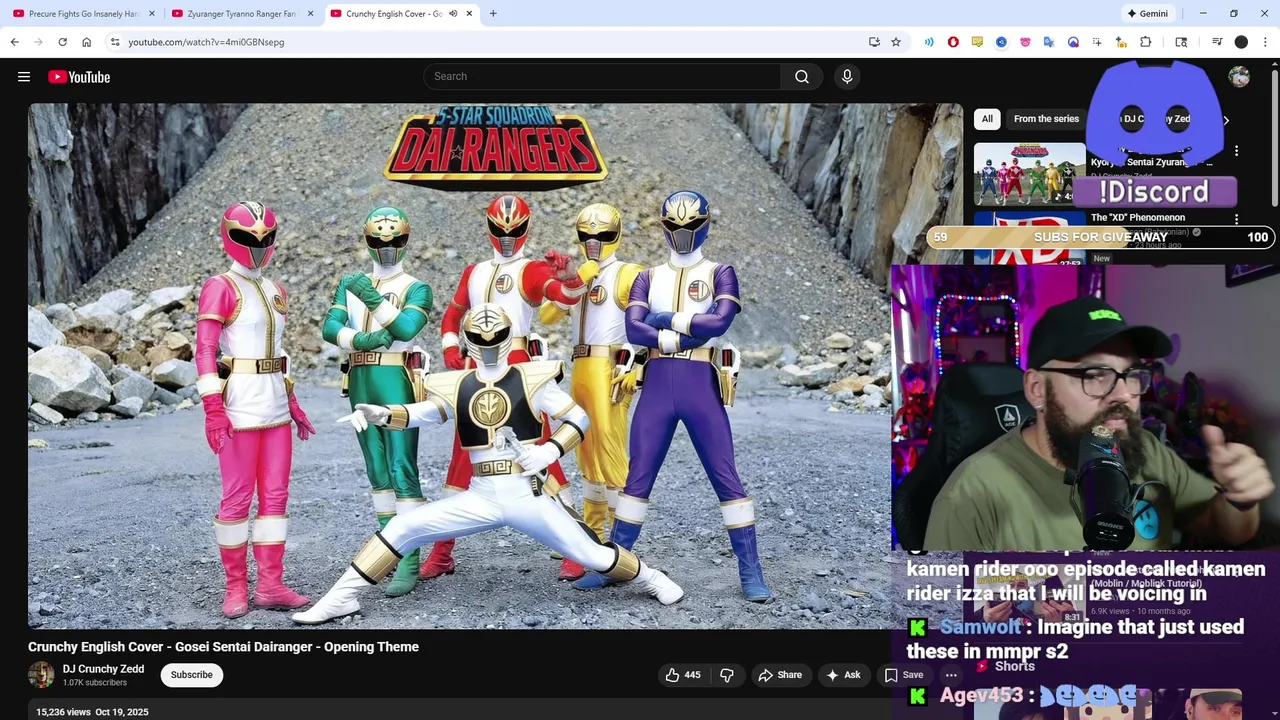Open the YouTube account avatar menu
1280x720 pixels.
pyautogui.click(x=1239, y=77)
